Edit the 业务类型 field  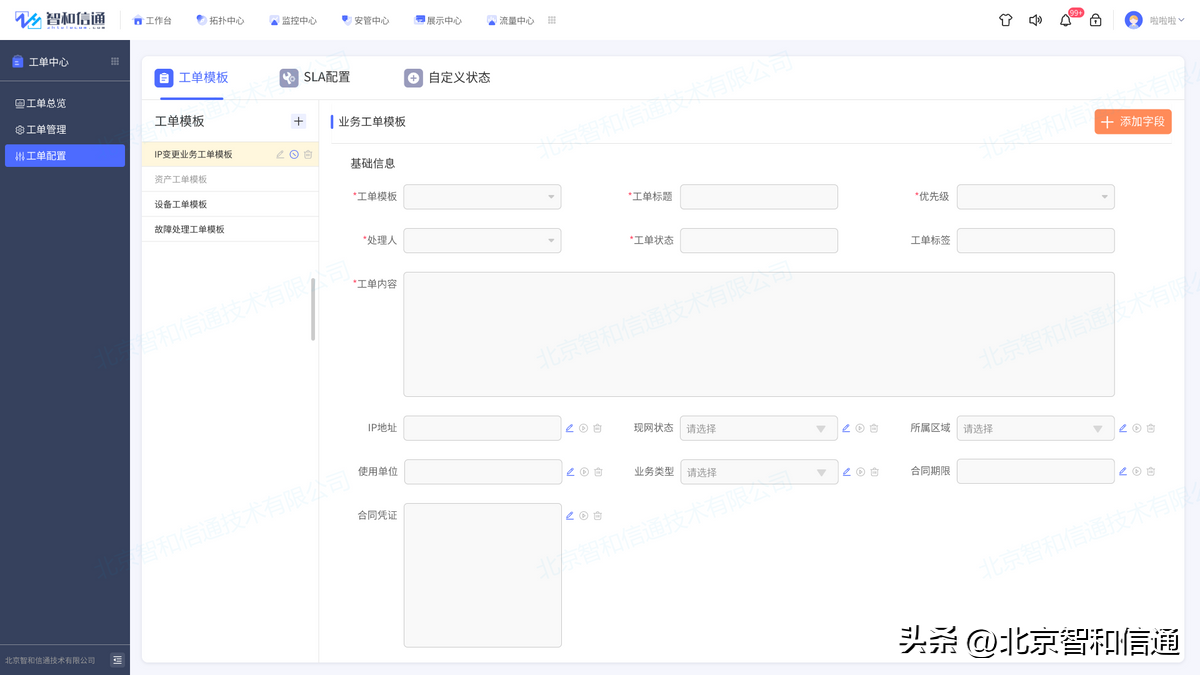click(x=846, y=472)
